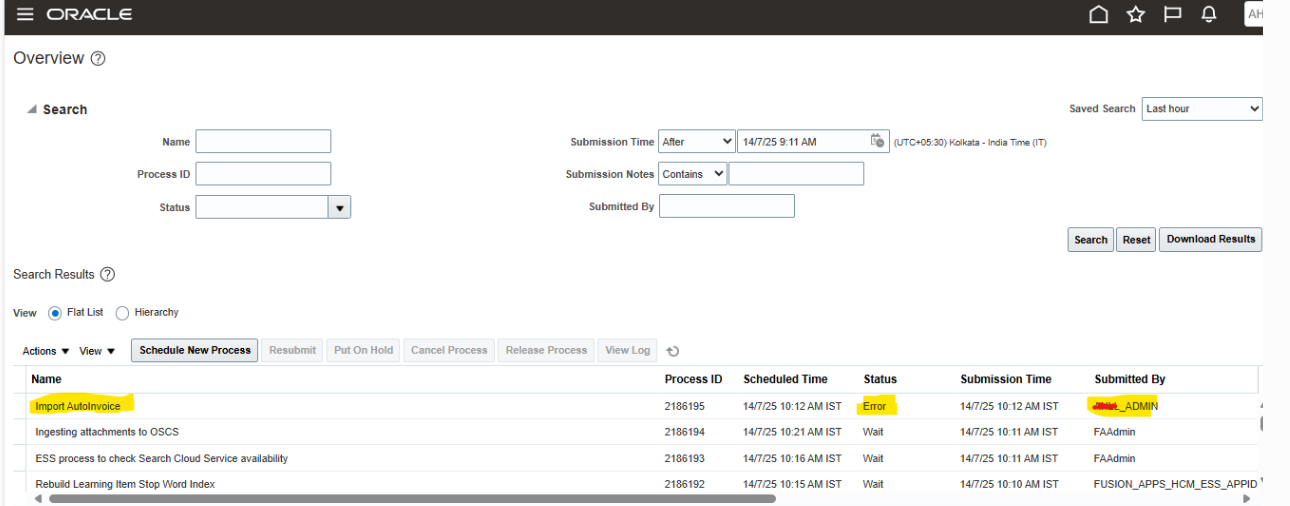Click the horizontal scrollbar of results table
Viewport: 1290px width, 506px height.
pyautogui.click(x=411, y=498)
